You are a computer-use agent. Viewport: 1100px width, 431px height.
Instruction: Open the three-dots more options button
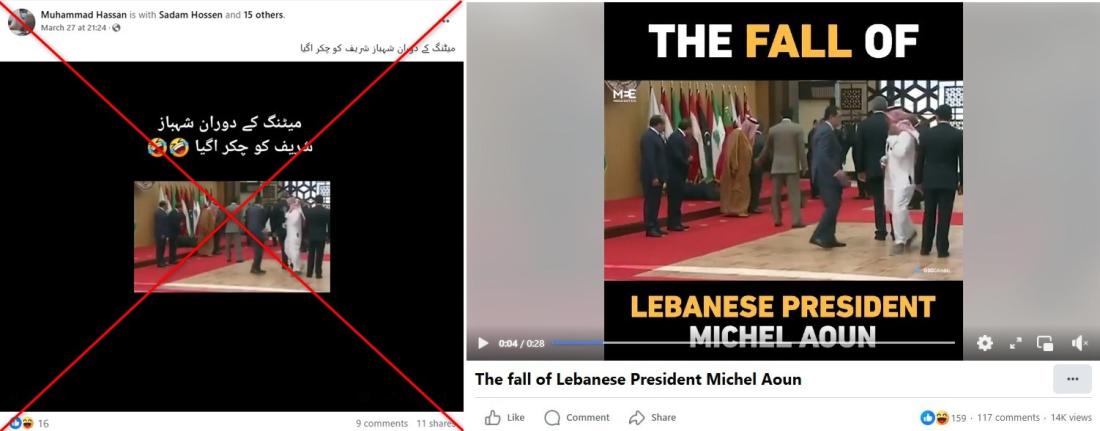tap(1072, 379)
